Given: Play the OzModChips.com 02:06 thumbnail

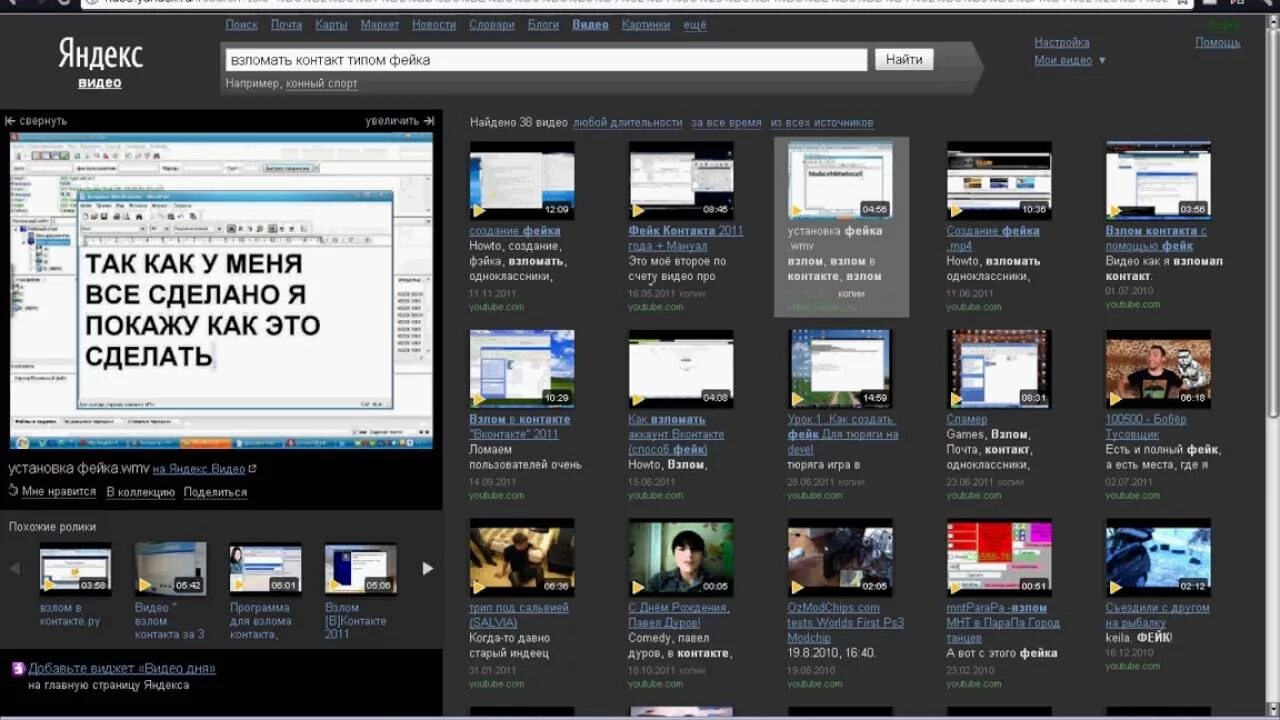Looking at the screenshot, I should click(x=840, y=557).
